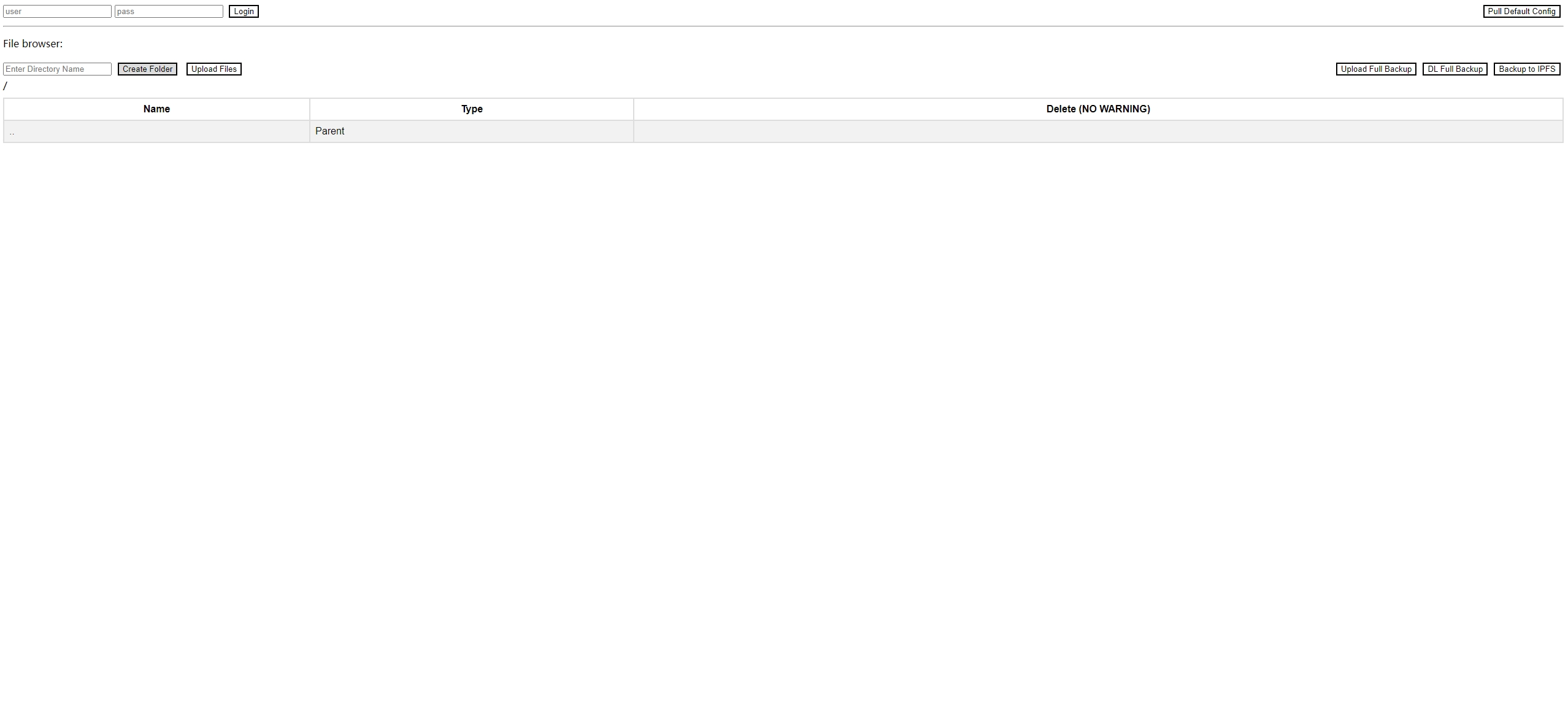Screen dimensions: 1568x717
Task: Focus the user login field
Action: point(57,10)
